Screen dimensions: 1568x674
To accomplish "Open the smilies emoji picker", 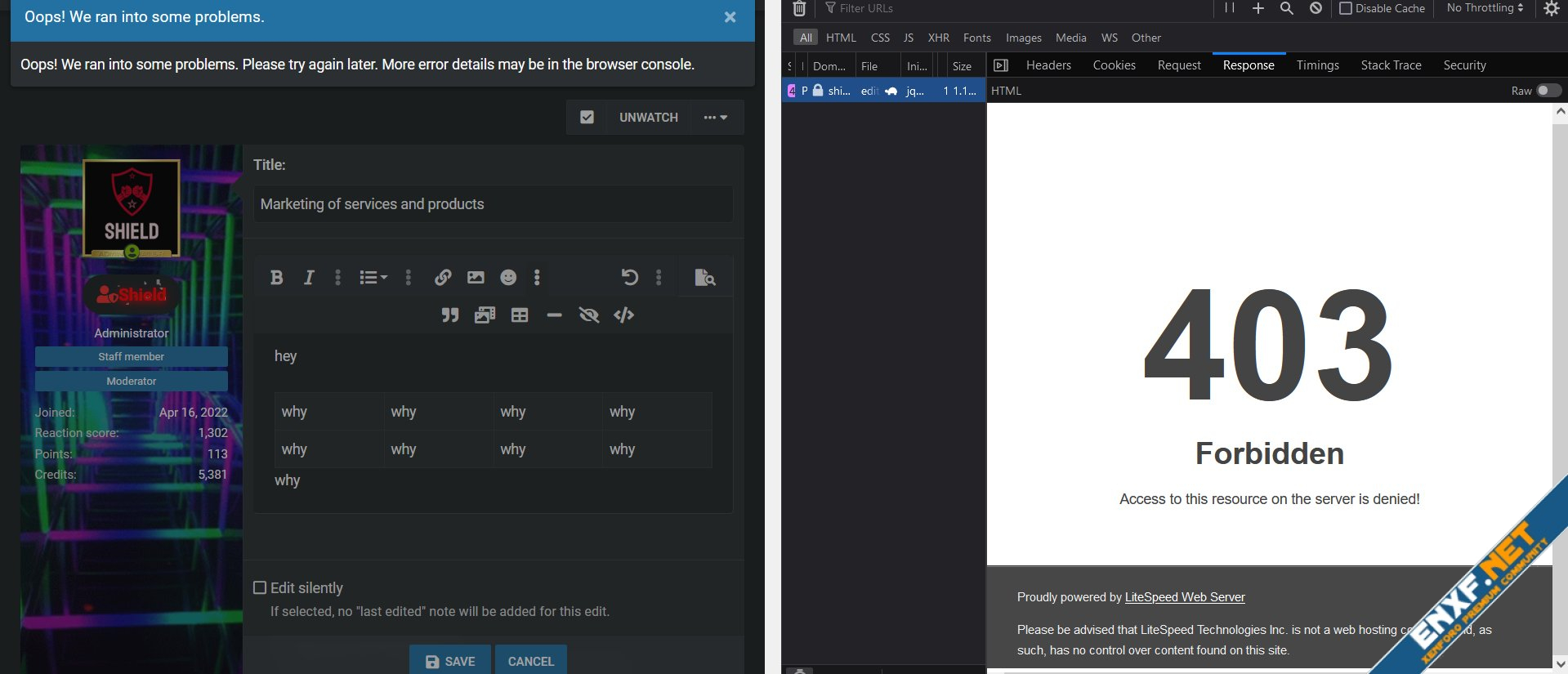I will click(x=508, y=278).
